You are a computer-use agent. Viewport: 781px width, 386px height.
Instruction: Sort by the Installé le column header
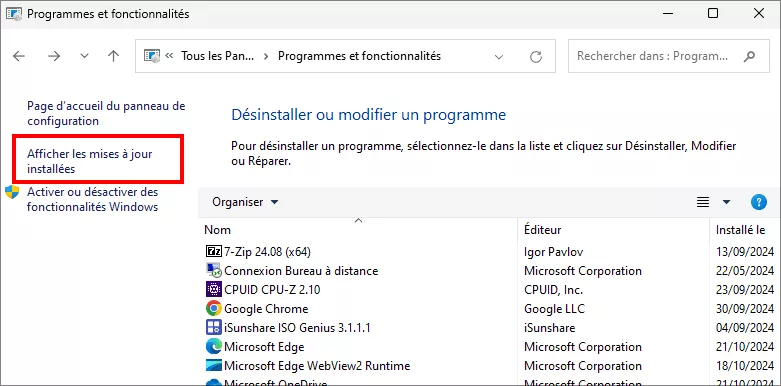(x=745, y=230)
